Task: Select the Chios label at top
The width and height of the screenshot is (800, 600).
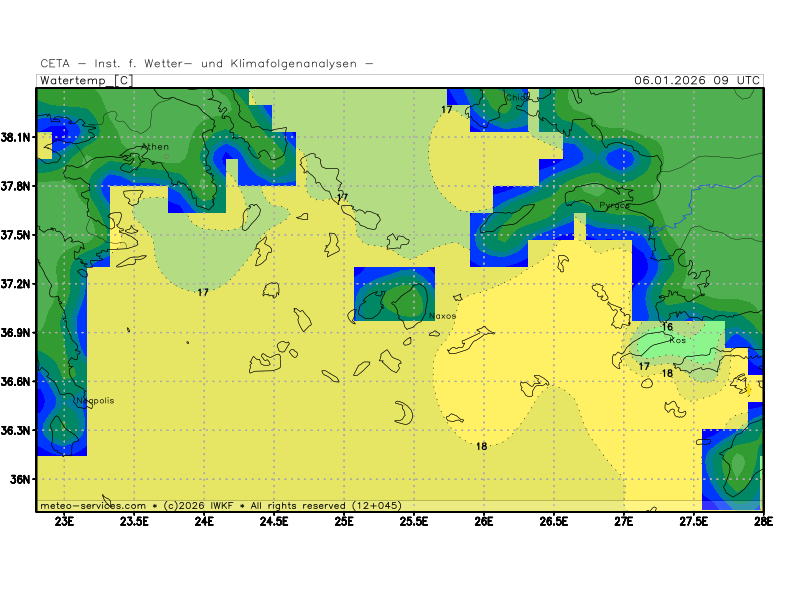Action: [517, 98]
